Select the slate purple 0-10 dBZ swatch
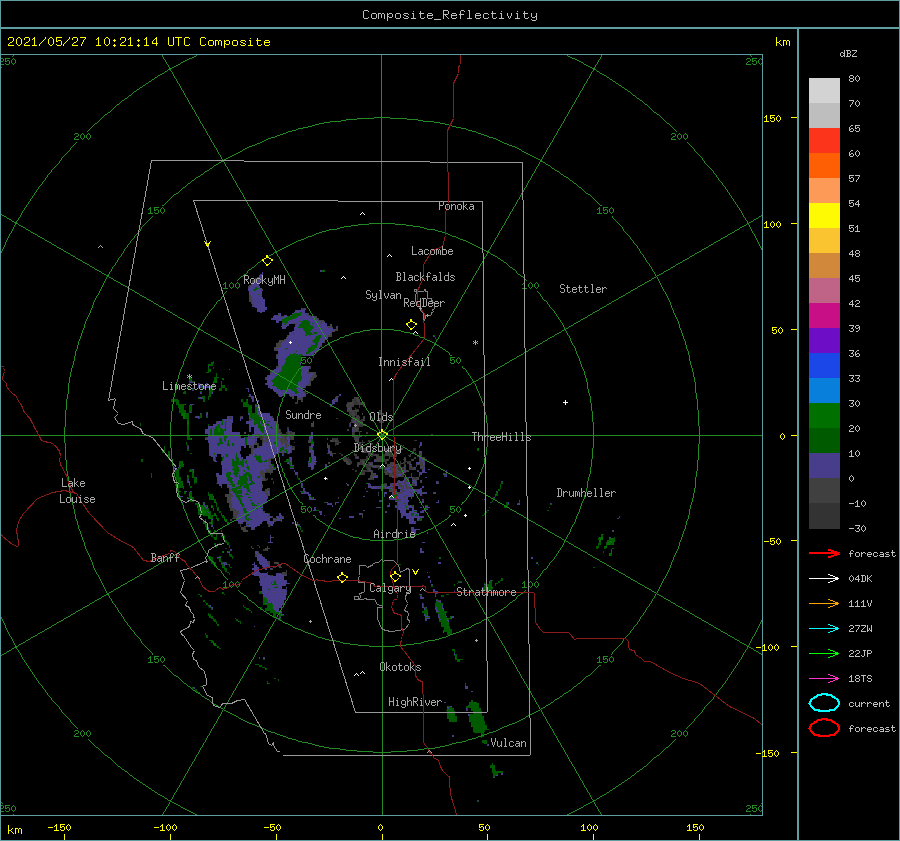900x841 pixels. tap(824, 465)
